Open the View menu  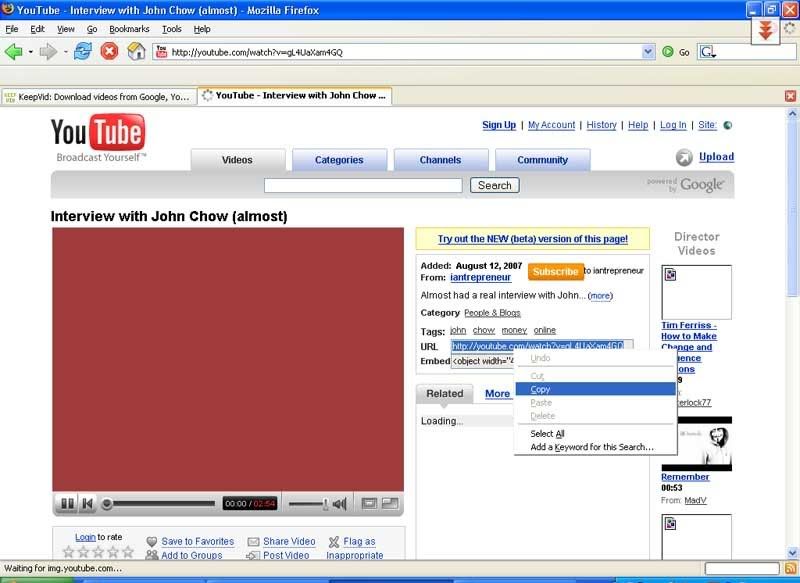(x=66, y=29)
